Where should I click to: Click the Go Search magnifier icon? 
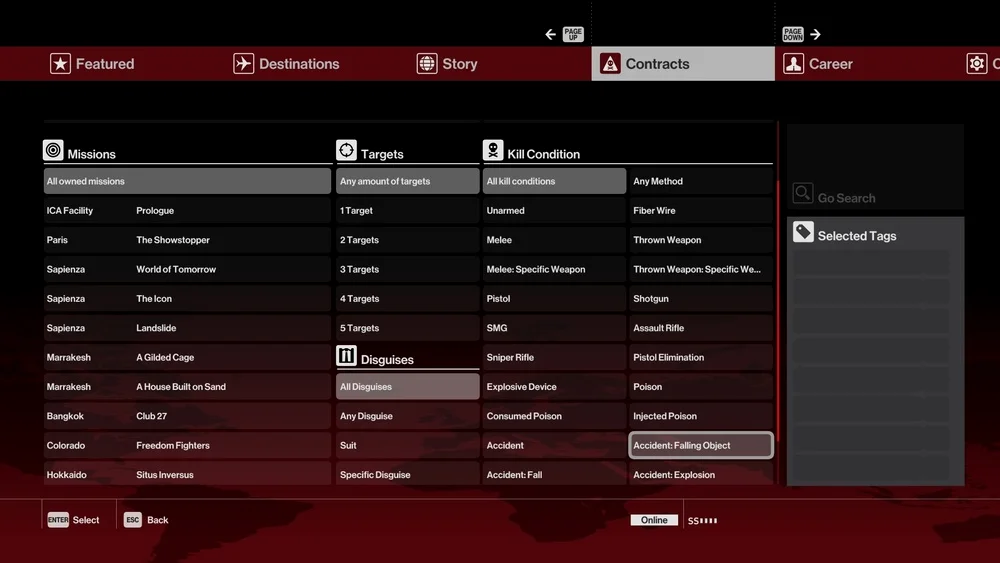(803, 193)
